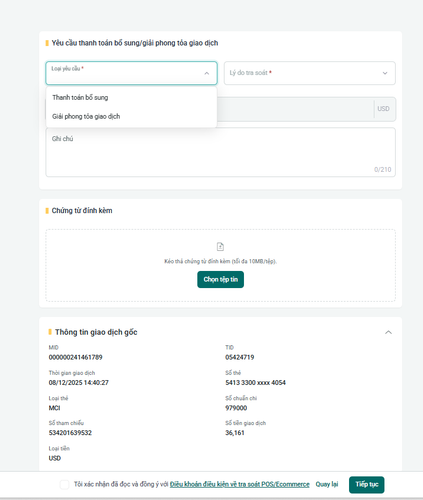Viewport: 423px width, 500px height.
Task: Click the card number 5413 3300 xxxx 4054
Action: click(255, 383)
